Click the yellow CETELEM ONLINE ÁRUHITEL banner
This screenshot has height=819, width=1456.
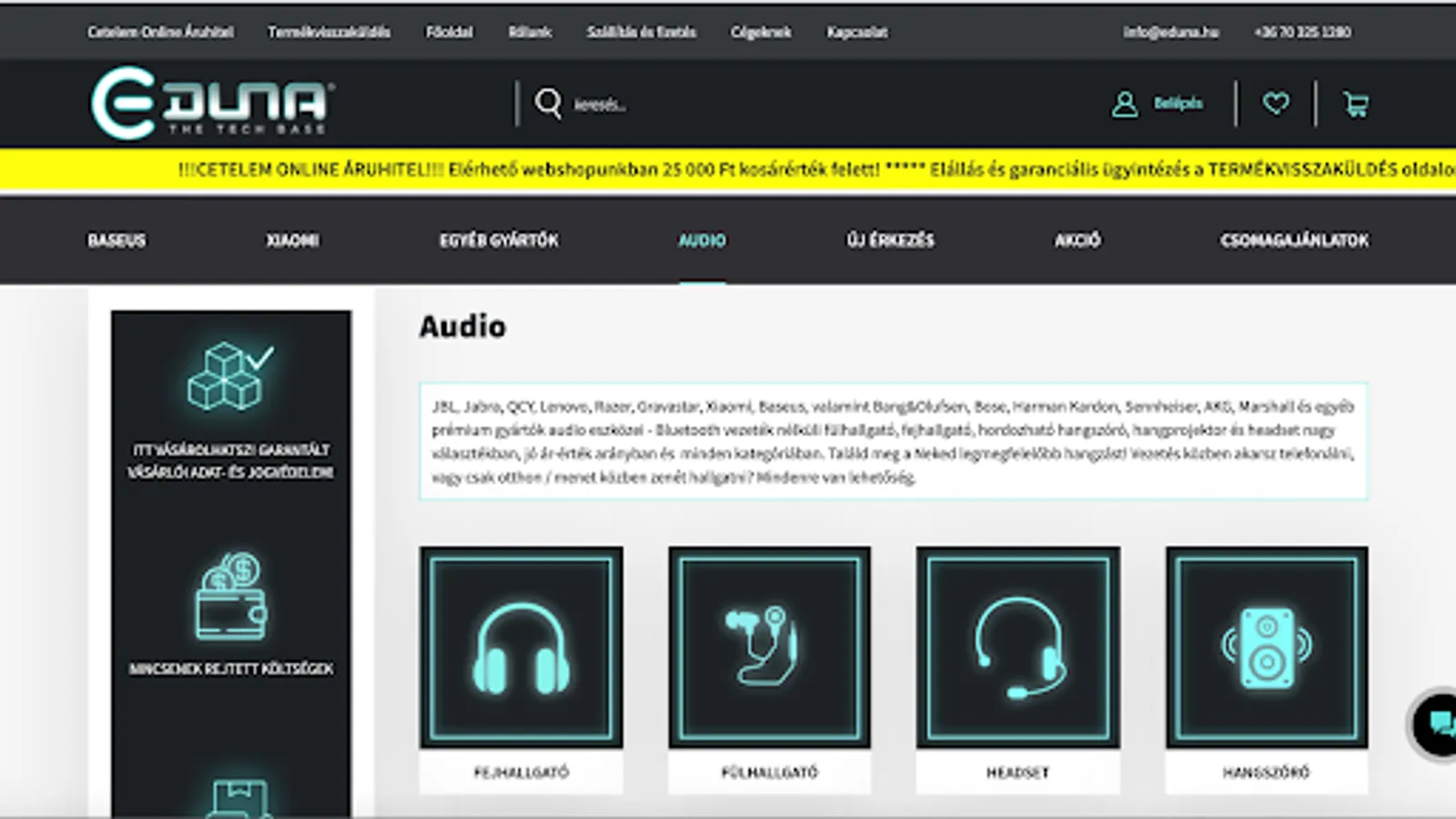point(728,169)
